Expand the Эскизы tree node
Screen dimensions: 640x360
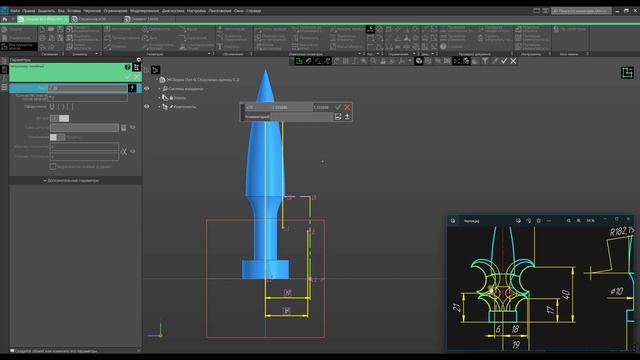(160, 98)
